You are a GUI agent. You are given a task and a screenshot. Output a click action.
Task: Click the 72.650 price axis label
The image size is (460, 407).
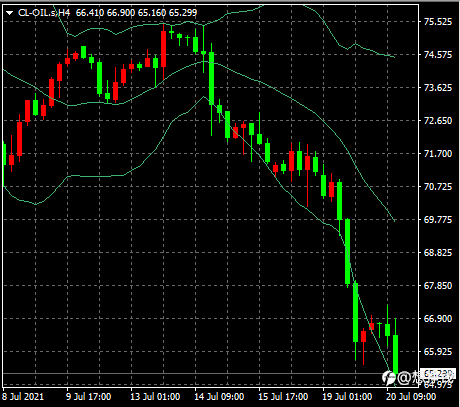click(438, 121)
